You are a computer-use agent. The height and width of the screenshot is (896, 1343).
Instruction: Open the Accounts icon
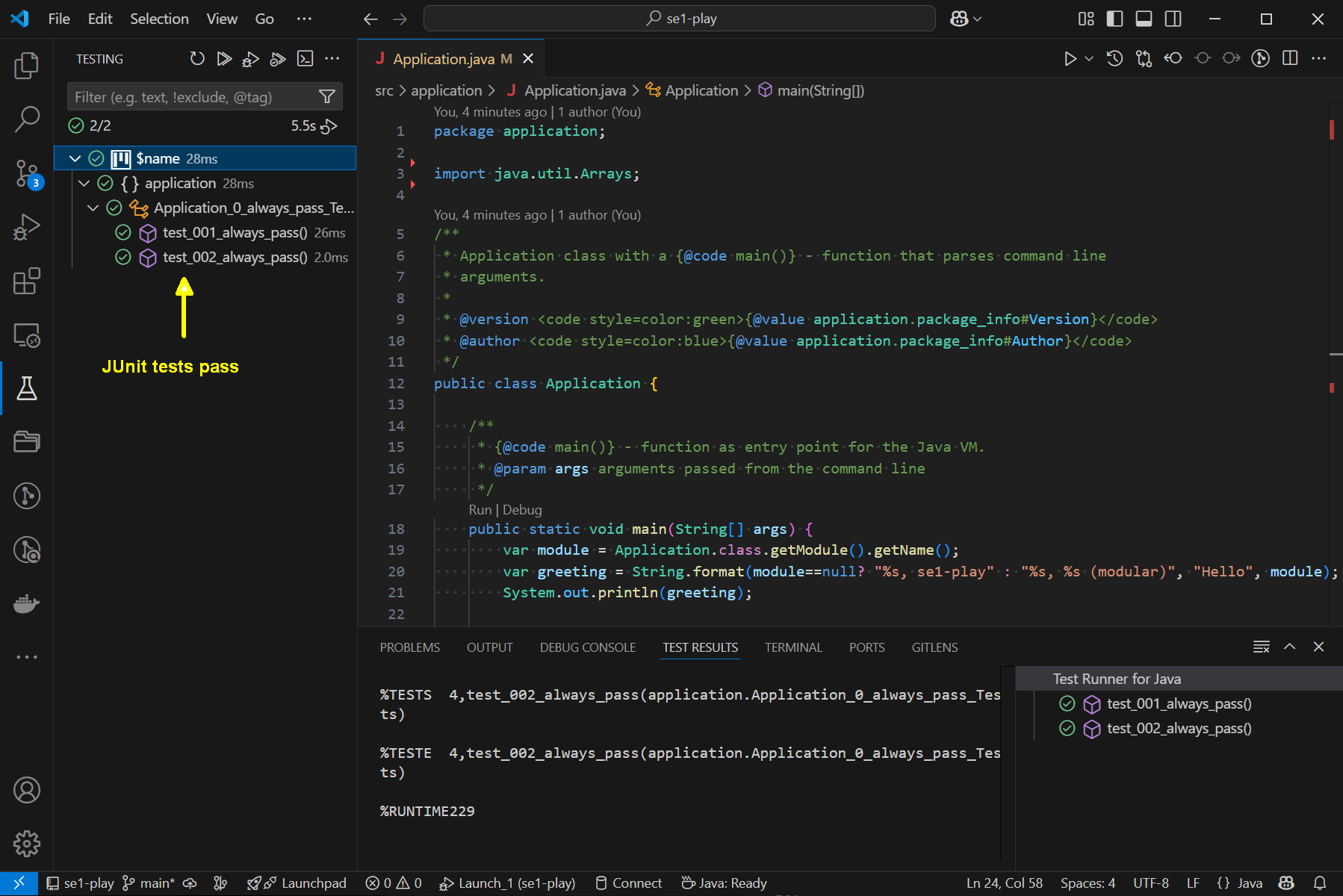click(27, 790)
